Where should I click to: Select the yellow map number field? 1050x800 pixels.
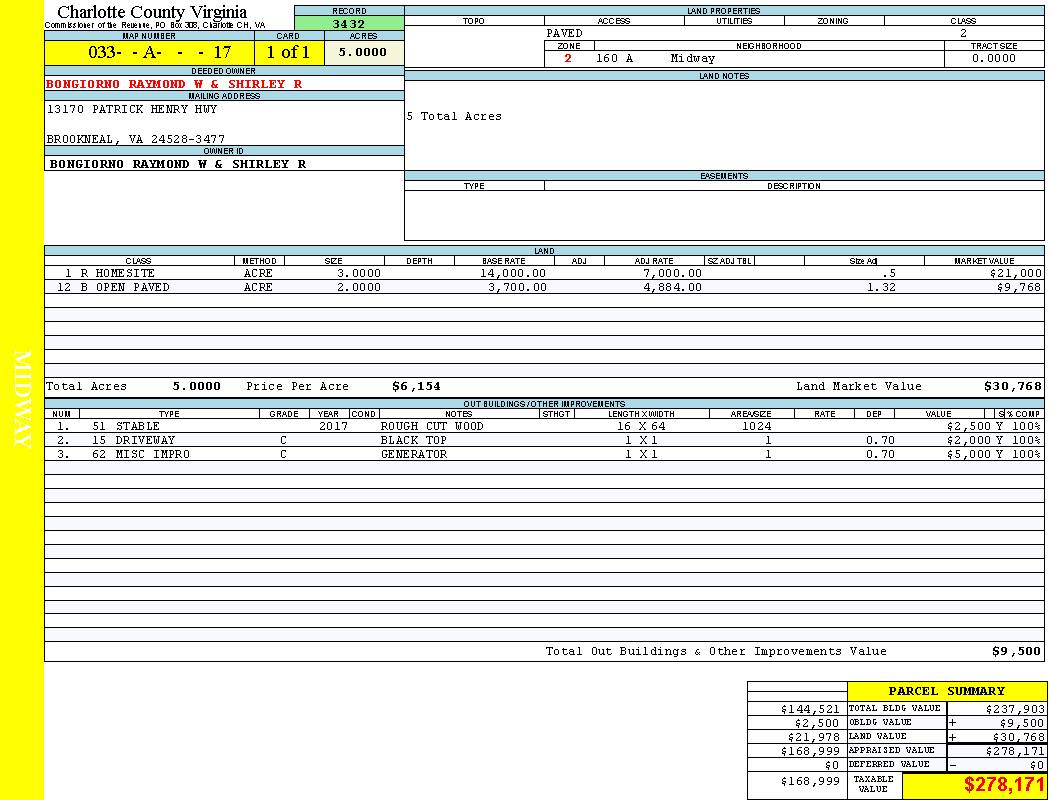point(149,53)
